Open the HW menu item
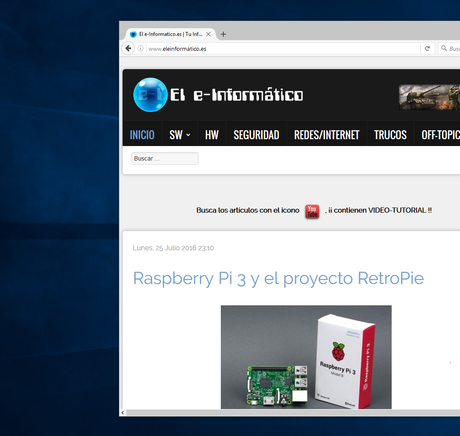Viewport: 460px width, 436px height. 212,135
